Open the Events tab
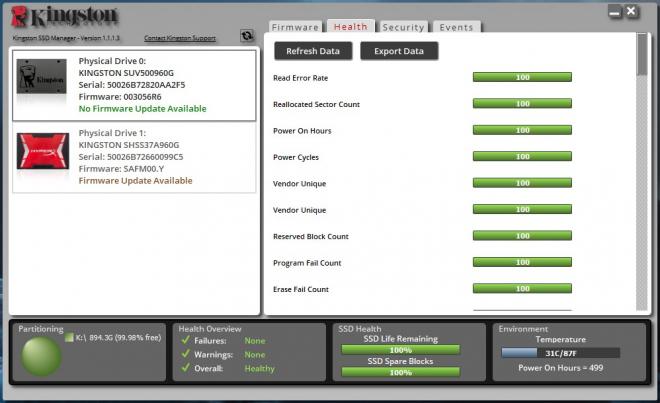Image resolution: width=660 pixels, height=403 pixels. coord(457,27)
